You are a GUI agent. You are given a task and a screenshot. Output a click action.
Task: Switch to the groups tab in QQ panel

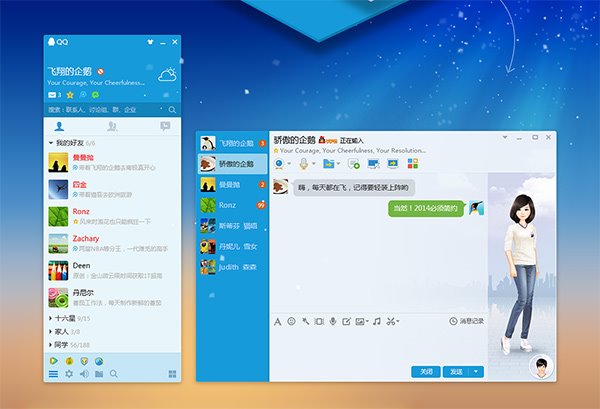coord(112,126)
